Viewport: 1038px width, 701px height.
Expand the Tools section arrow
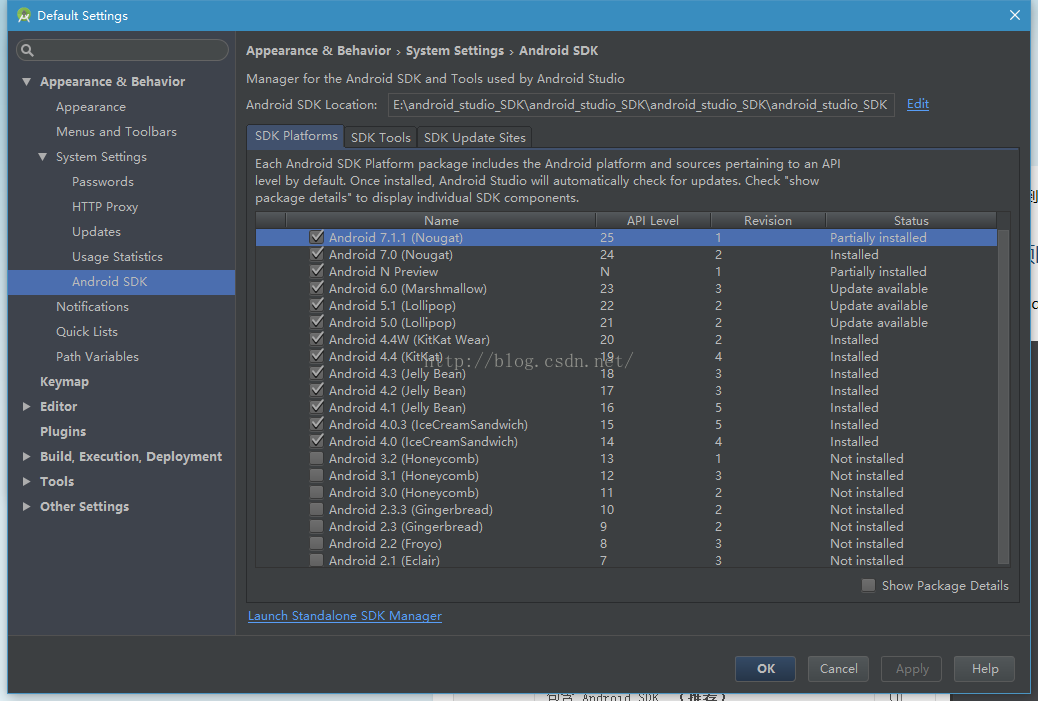click(x=26, y=481)
